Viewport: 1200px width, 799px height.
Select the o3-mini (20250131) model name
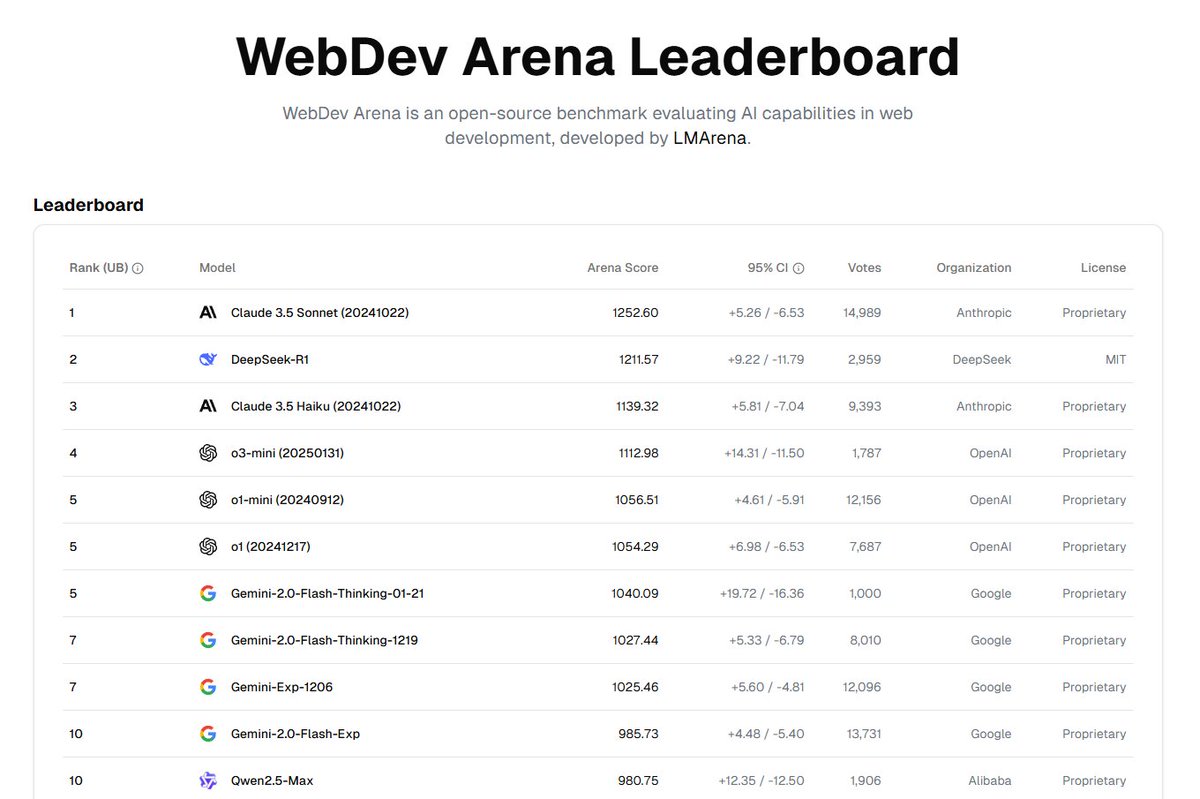point(287,453)
